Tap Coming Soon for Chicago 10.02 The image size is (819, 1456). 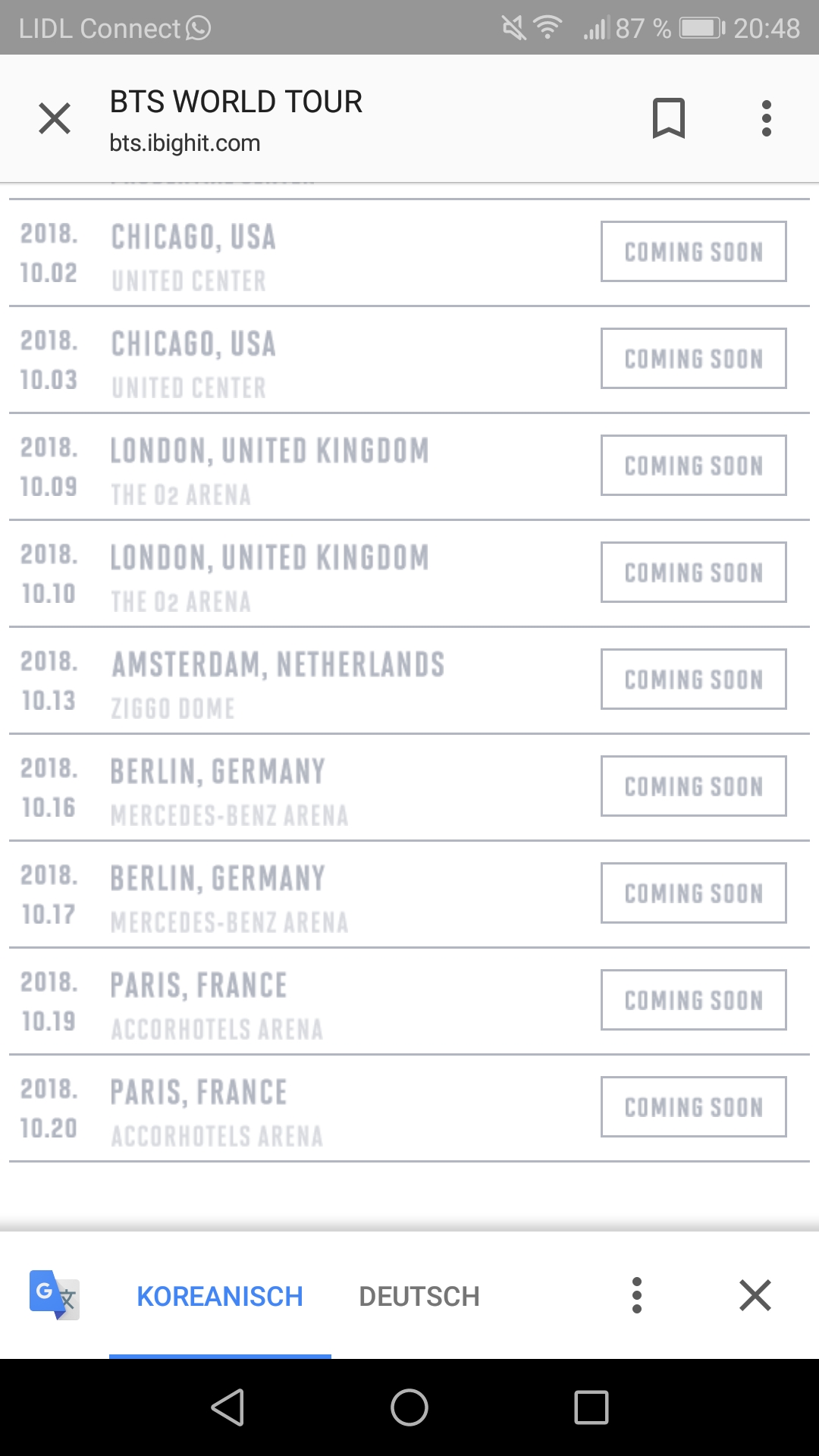tap(693, 252)
